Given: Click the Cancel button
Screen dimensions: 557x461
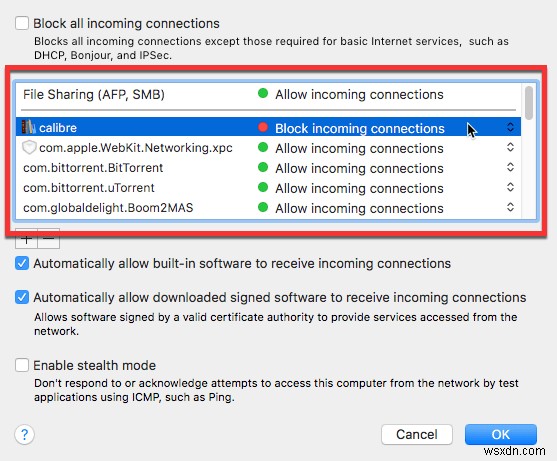Looking at the screenshot, I should point(417,434).
